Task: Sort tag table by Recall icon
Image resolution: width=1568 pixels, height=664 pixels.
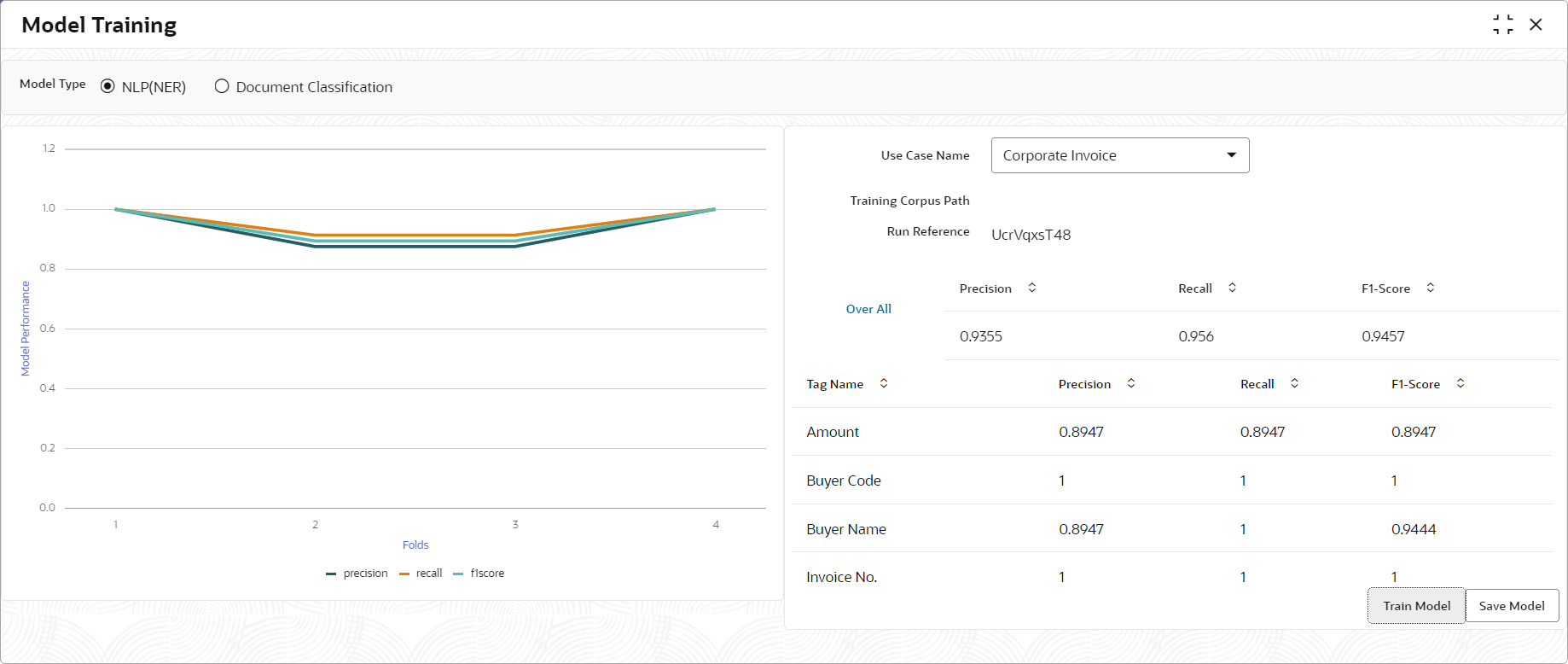Action: [1294, 383]
